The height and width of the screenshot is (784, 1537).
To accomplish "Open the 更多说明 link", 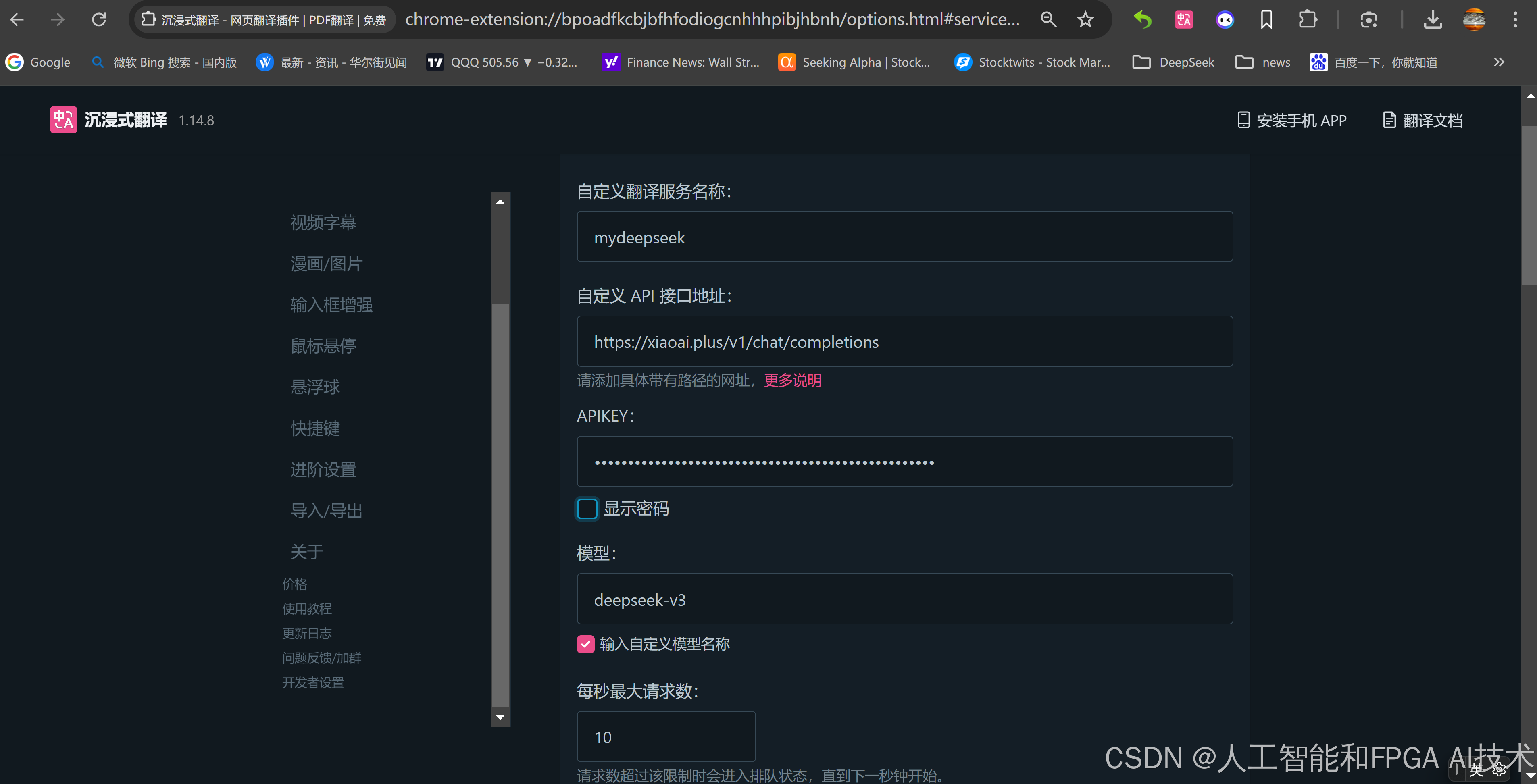I will [792, 380].
